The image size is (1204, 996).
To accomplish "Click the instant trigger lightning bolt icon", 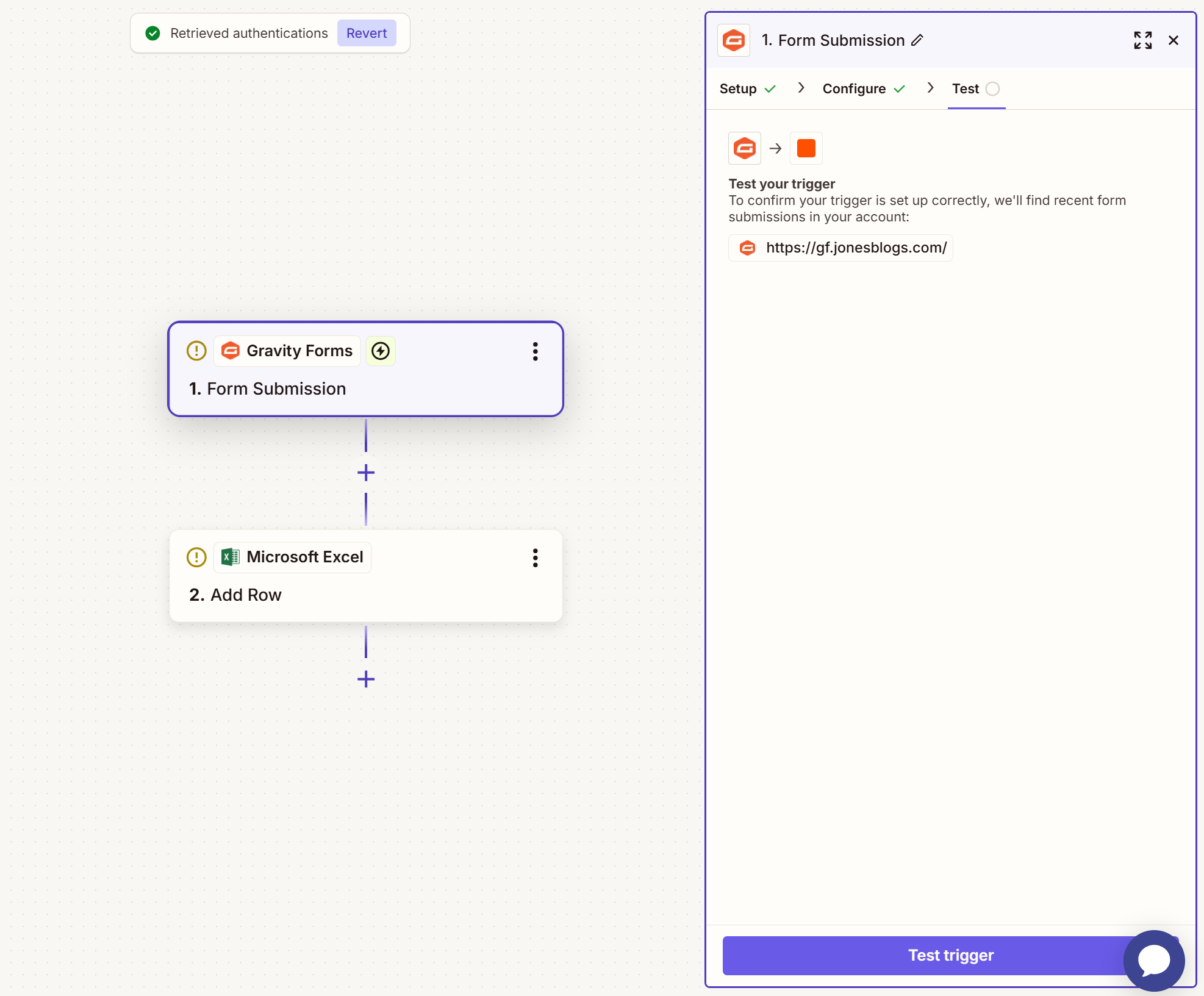I will 381,351.
